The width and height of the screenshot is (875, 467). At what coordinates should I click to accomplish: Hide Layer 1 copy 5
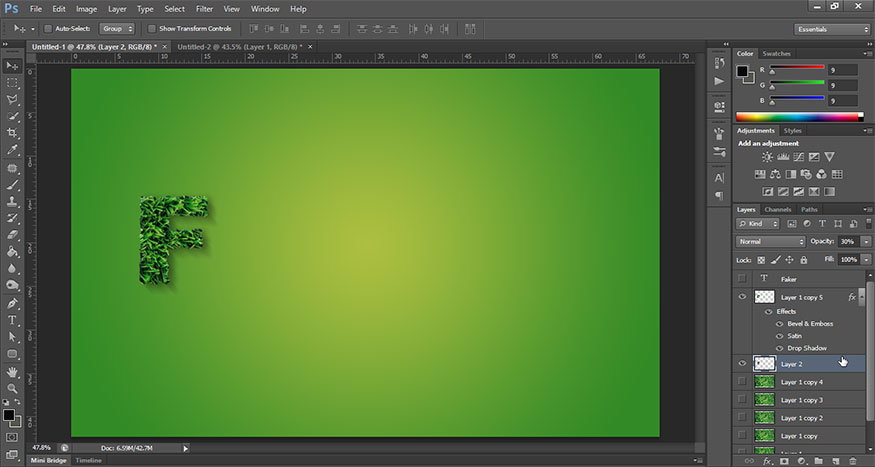click(x=742, y=297)
